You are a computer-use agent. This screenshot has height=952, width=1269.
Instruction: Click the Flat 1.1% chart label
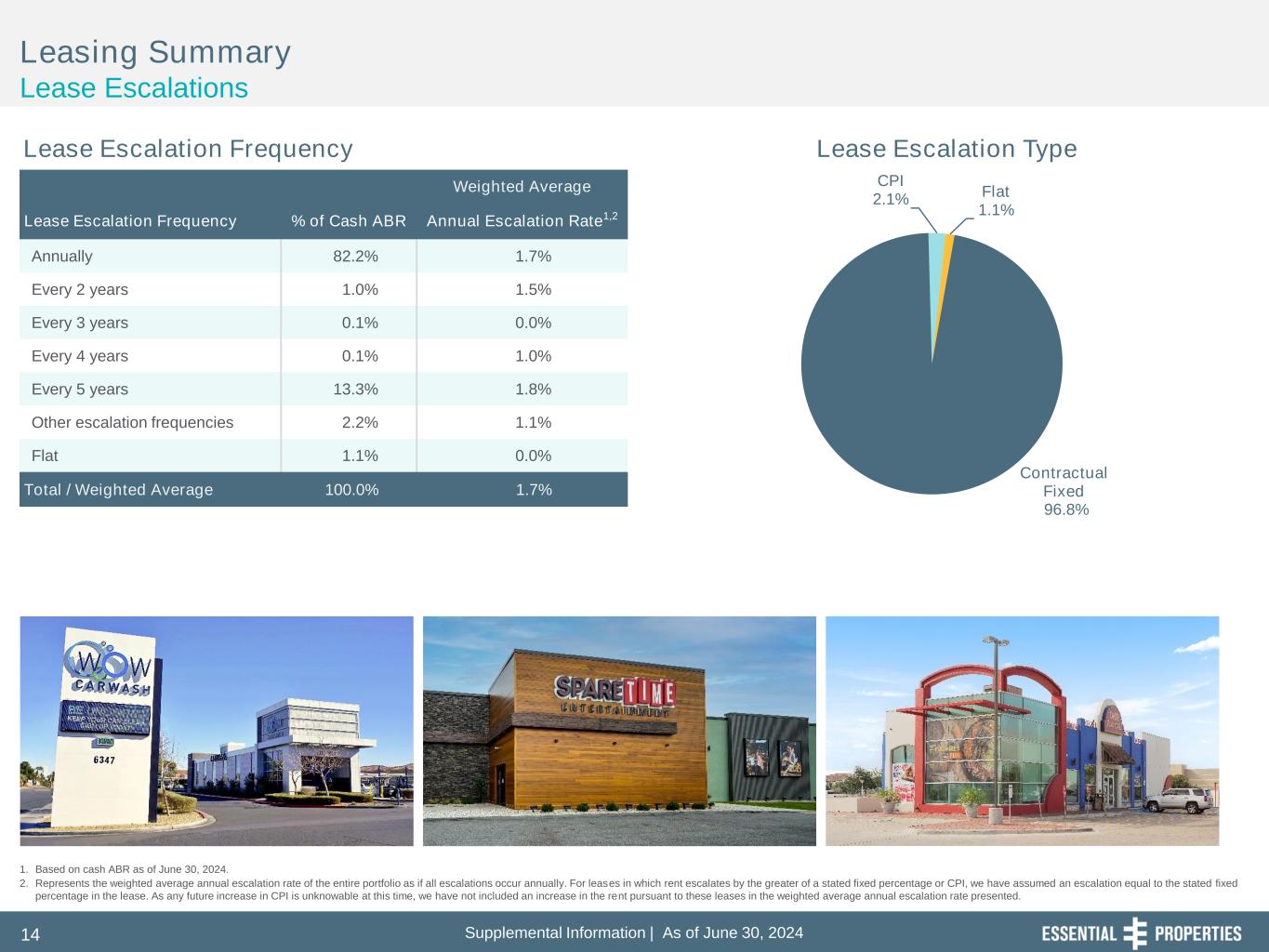[995, 201]
